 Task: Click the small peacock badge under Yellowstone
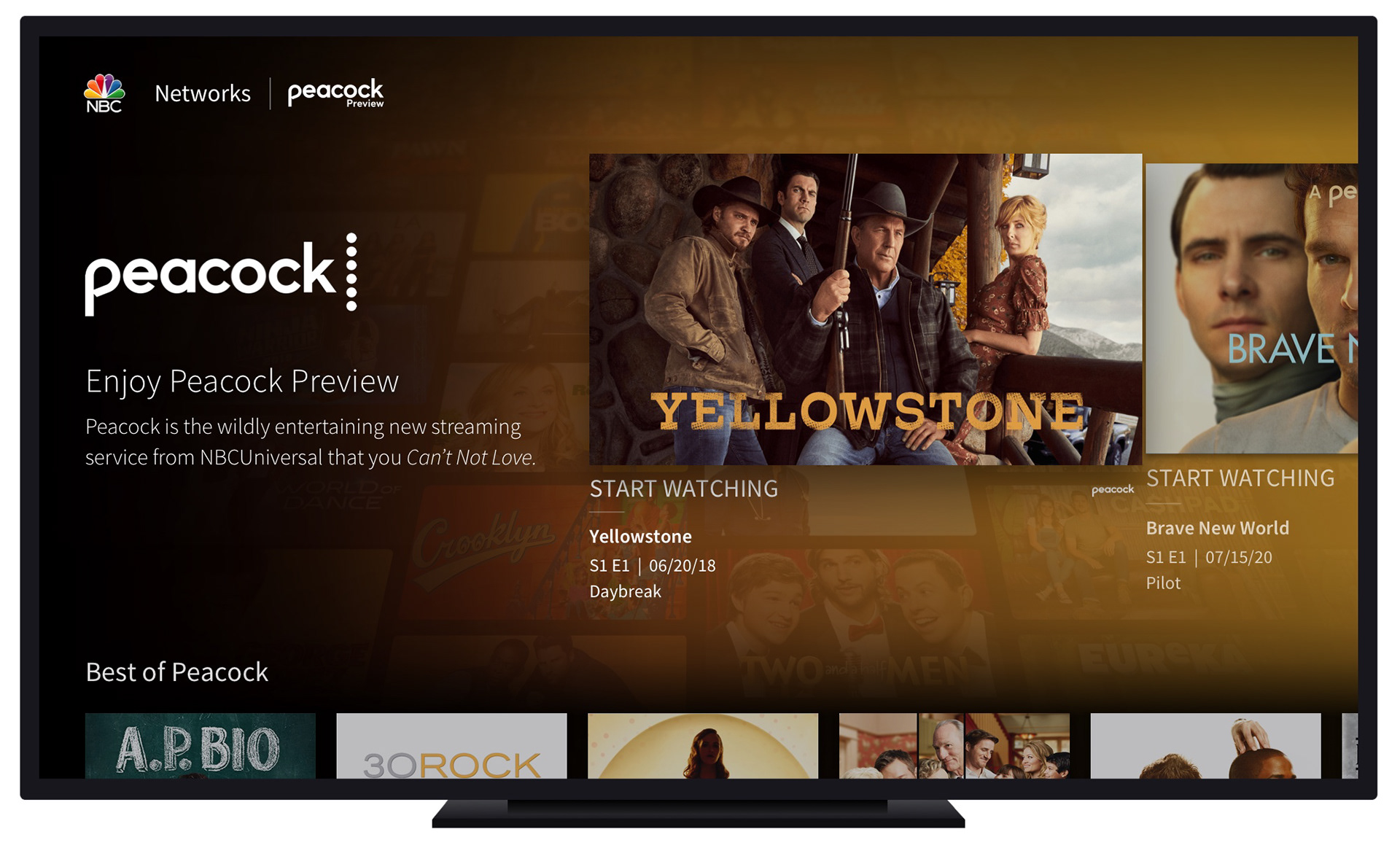(1112, 490)
